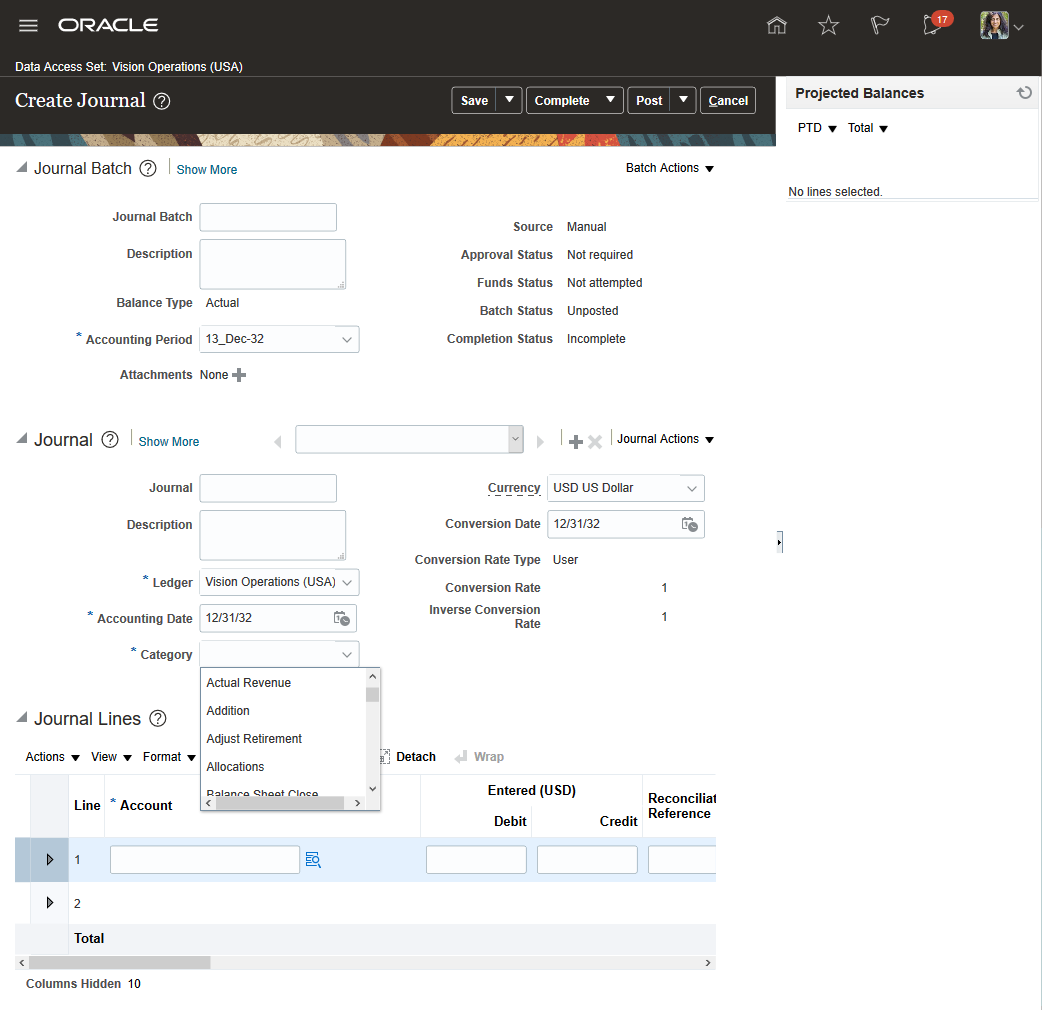Viewport: 1042px width, 1010px height.
Task: Click Show More for Journal Batch
Action: coord(207,169)
